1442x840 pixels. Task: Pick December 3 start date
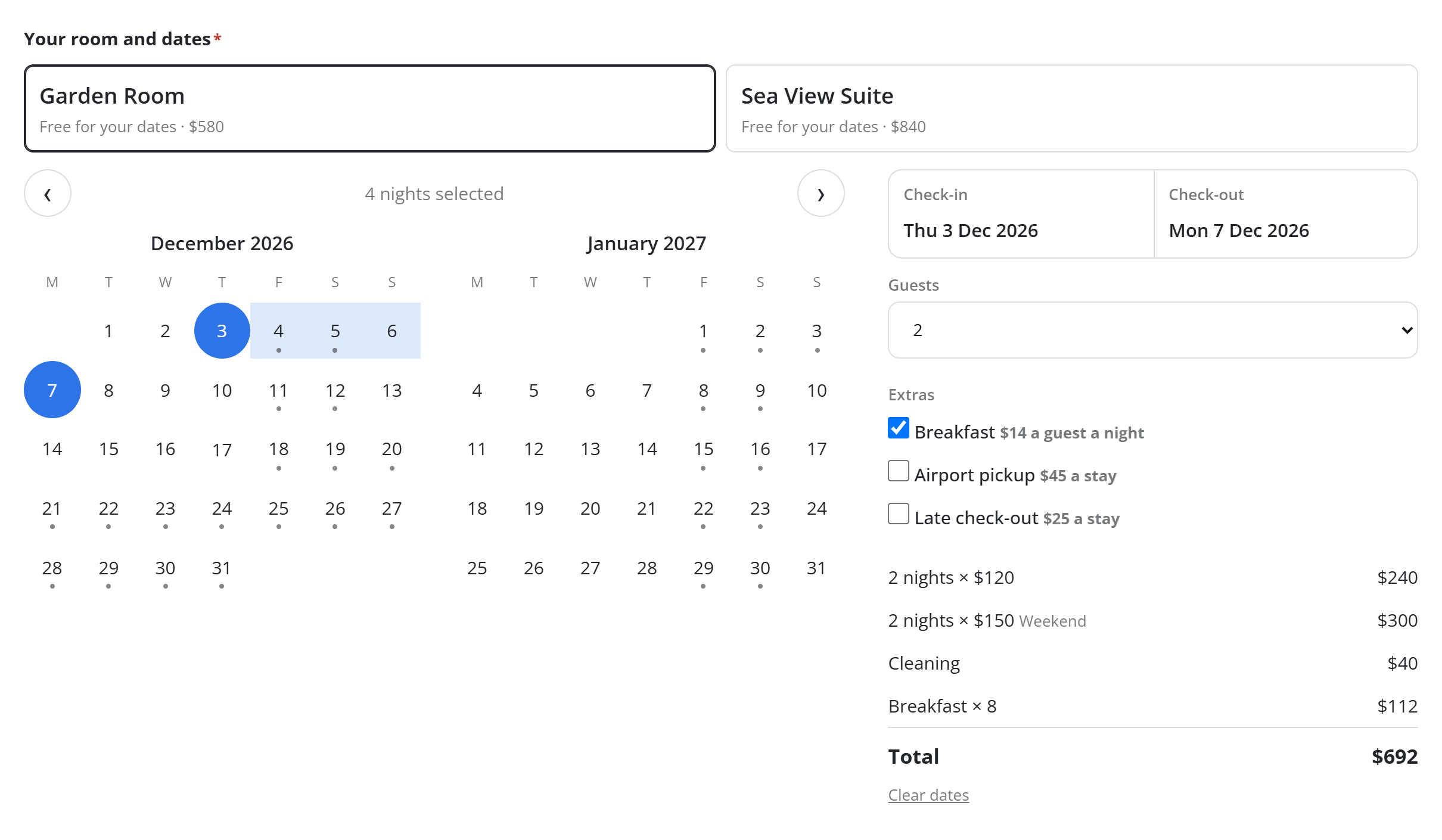(222, 331)
